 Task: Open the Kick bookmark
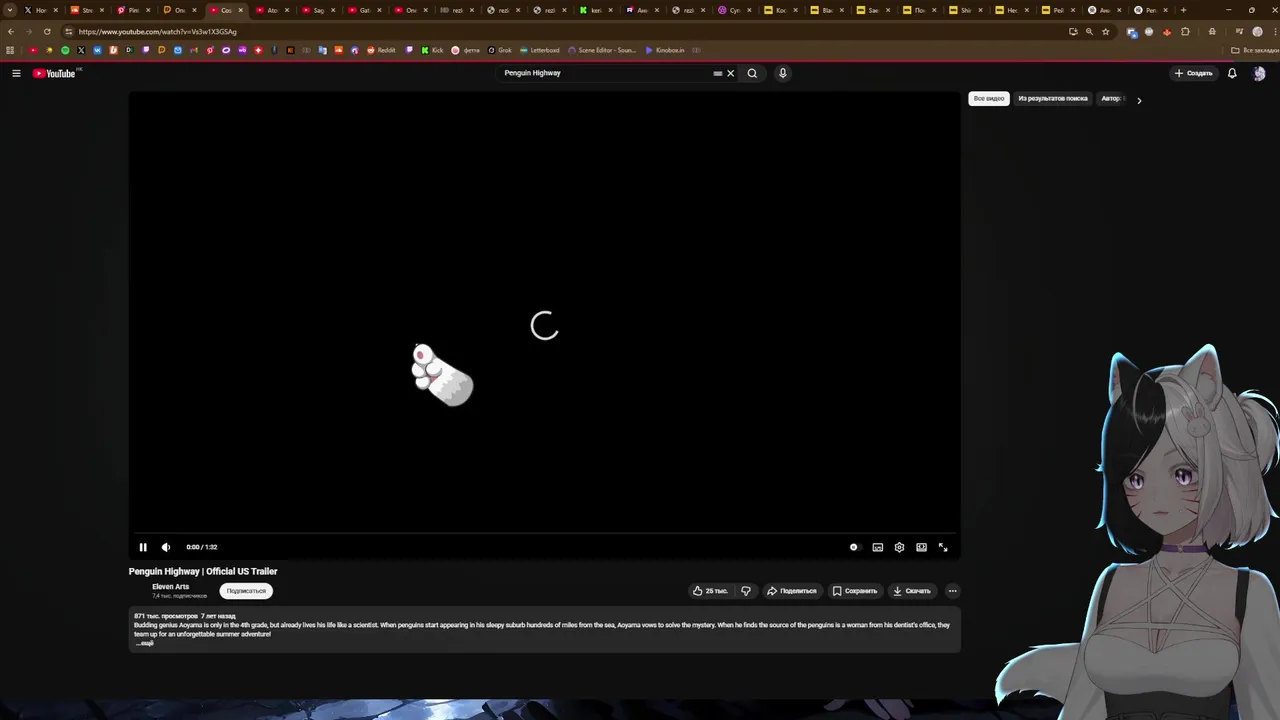(x=432, y=50)
